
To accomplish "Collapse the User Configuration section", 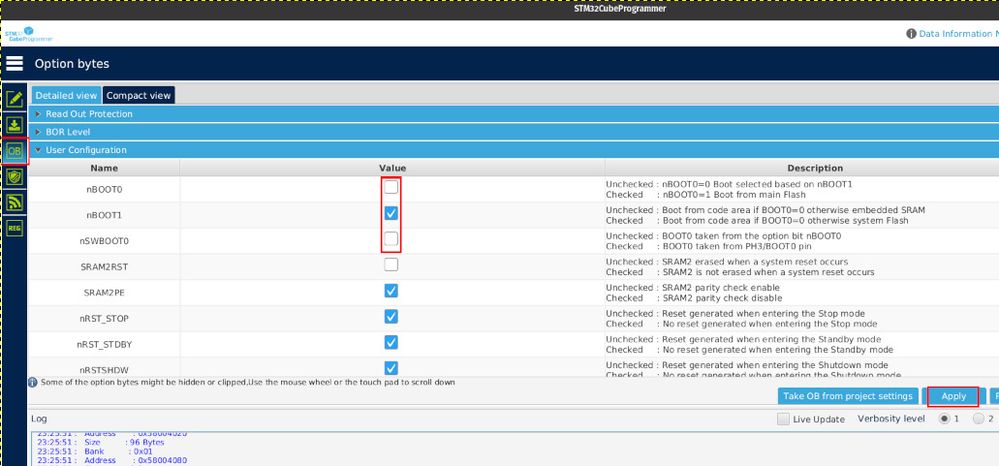I will 514,150.
